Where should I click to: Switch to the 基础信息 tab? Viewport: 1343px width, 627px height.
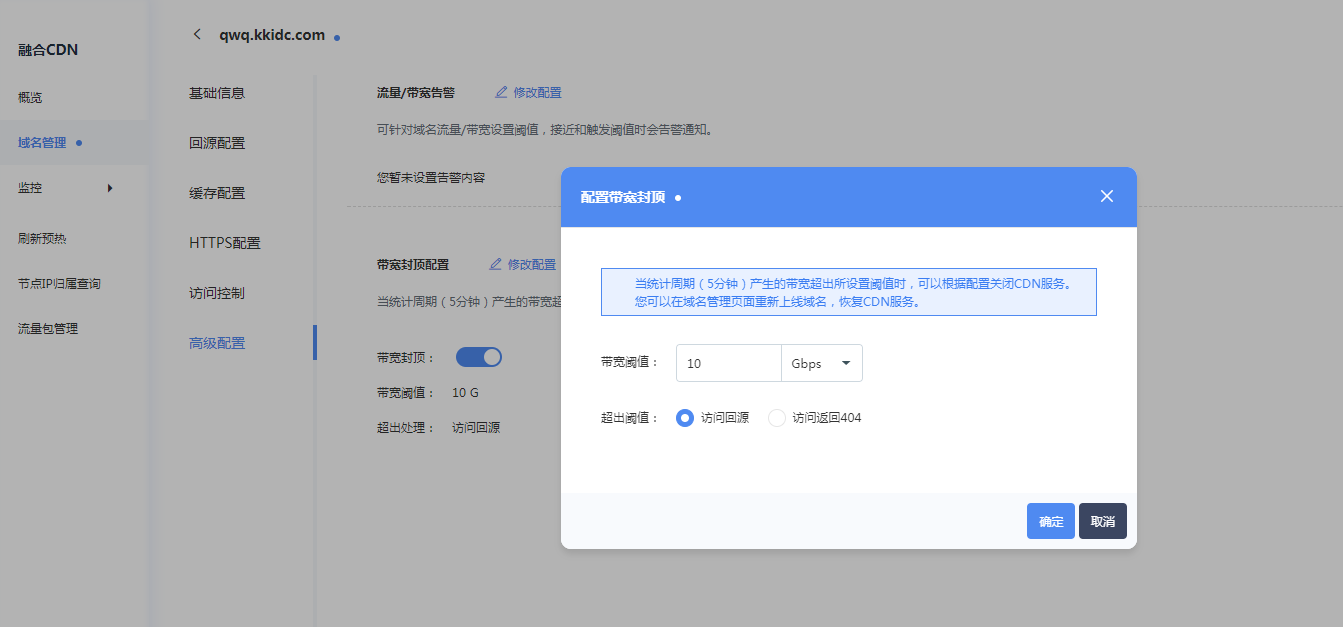click(217, 93)
